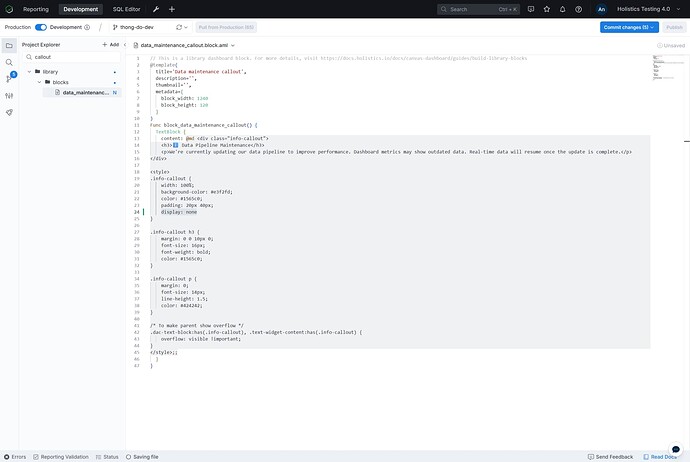Collapse the blocks folder
The height and width of the screenshot is (462, 690).
[39, 82]
